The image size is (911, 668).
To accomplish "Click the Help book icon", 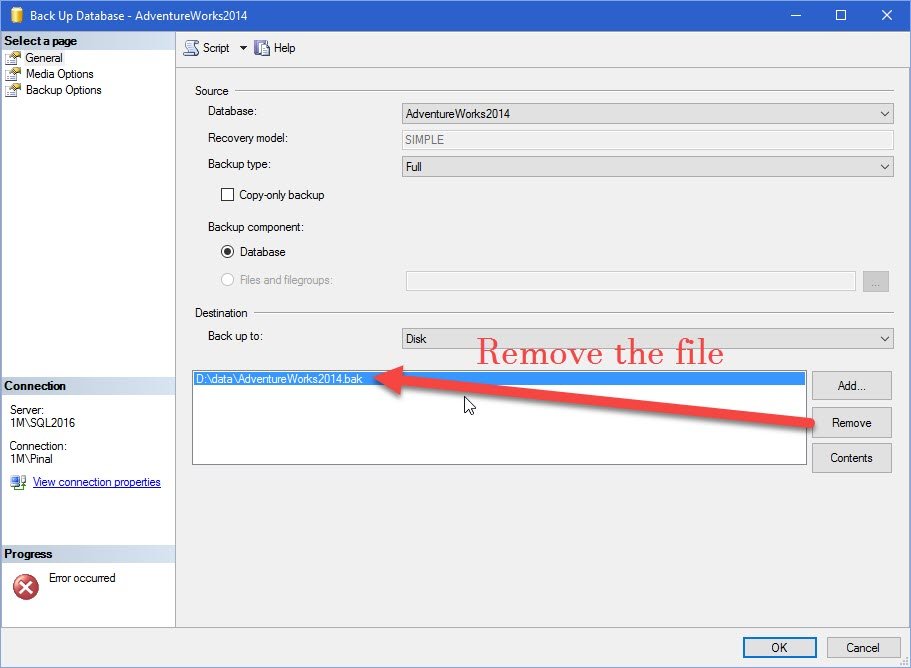I will (262, 48).
